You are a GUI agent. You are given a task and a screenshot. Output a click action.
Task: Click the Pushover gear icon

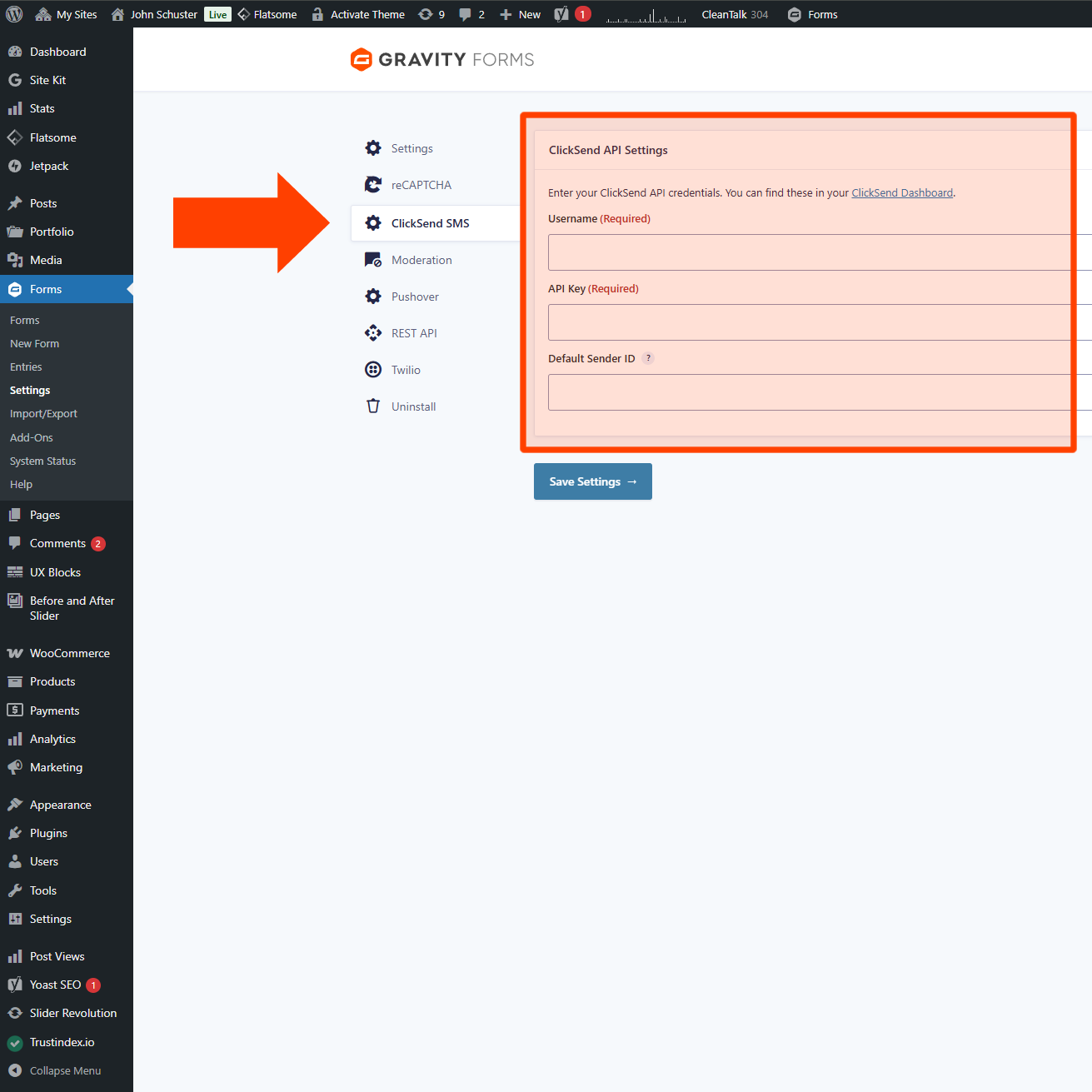[373, 297]
